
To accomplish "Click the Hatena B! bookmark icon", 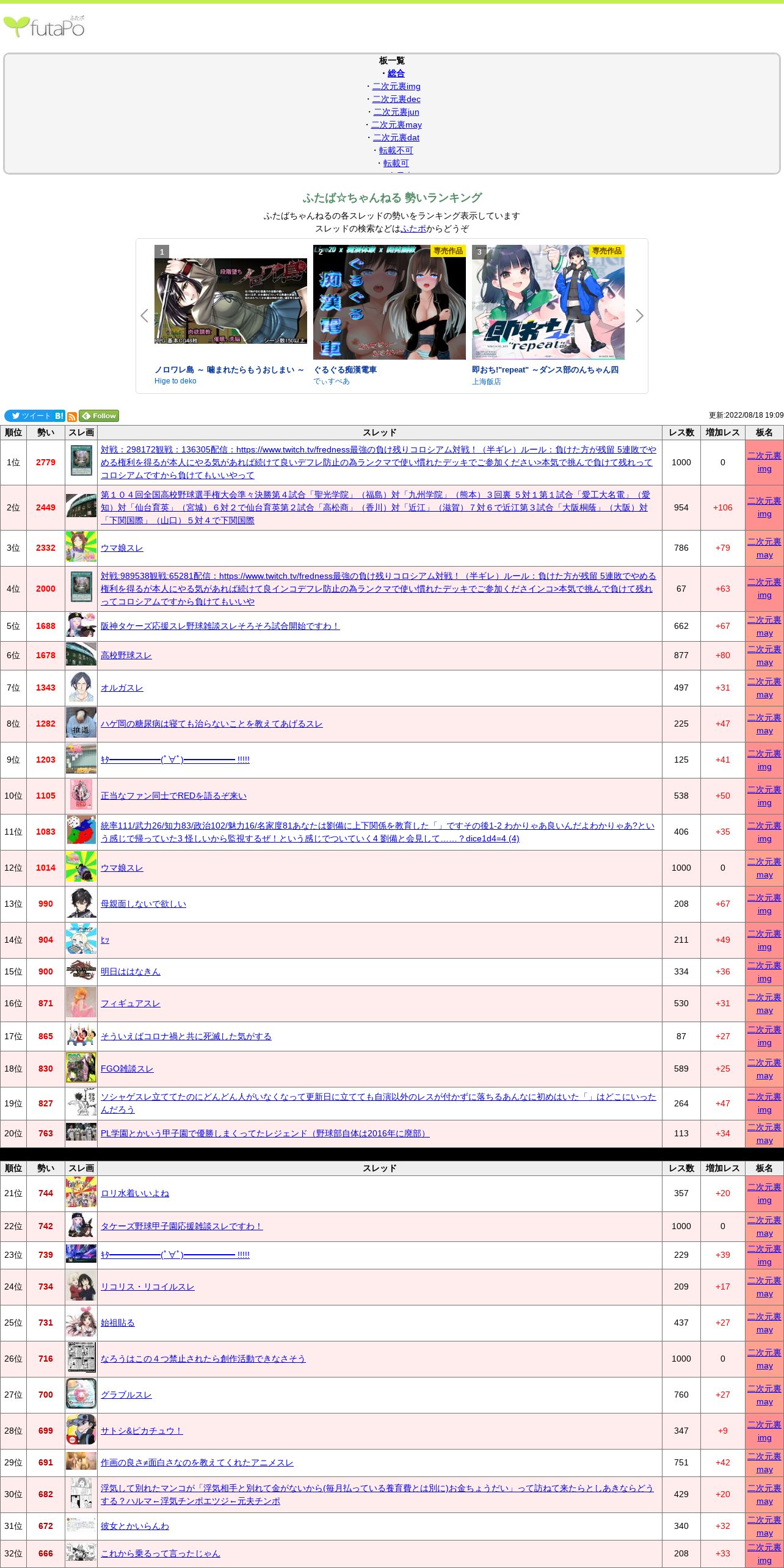I will click(x=59, y=416).
